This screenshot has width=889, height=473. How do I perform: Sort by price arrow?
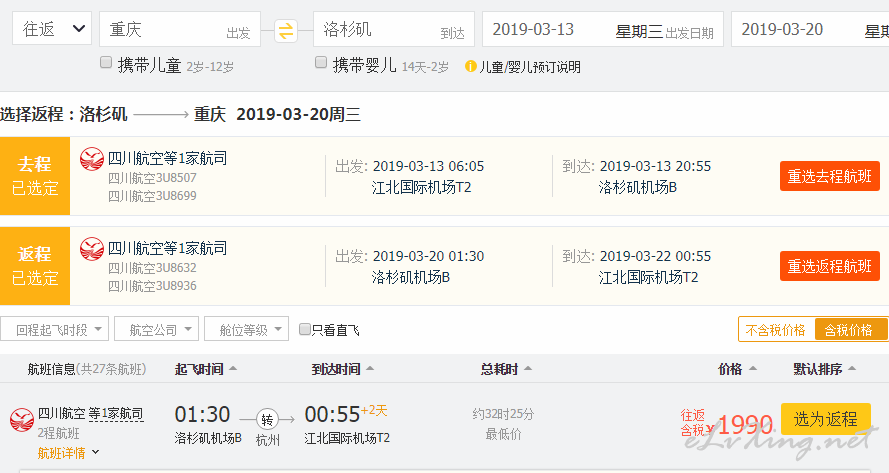pos(752,369)
